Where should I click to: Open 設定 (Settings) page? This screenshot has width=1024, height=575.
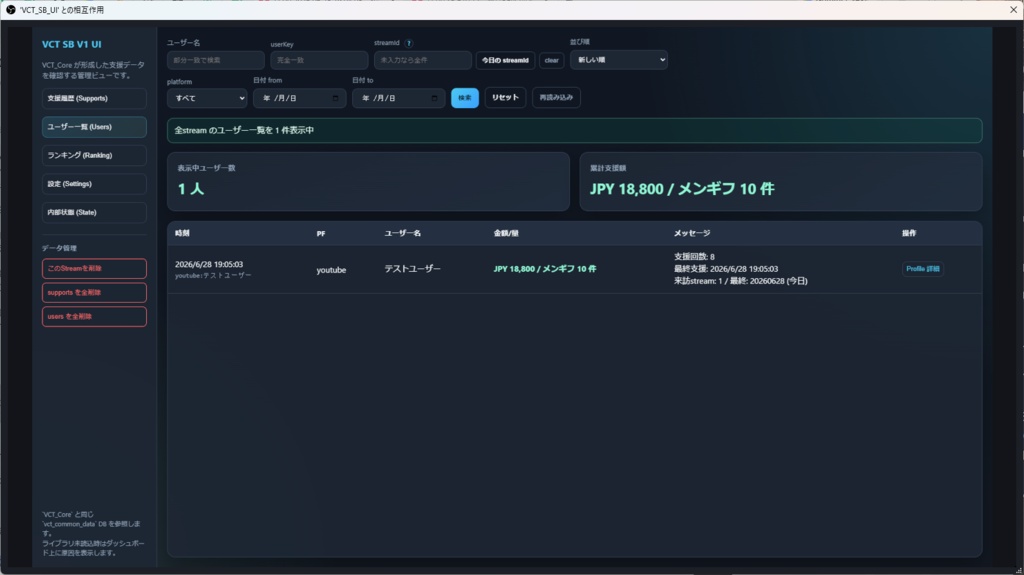click(94, 184)
